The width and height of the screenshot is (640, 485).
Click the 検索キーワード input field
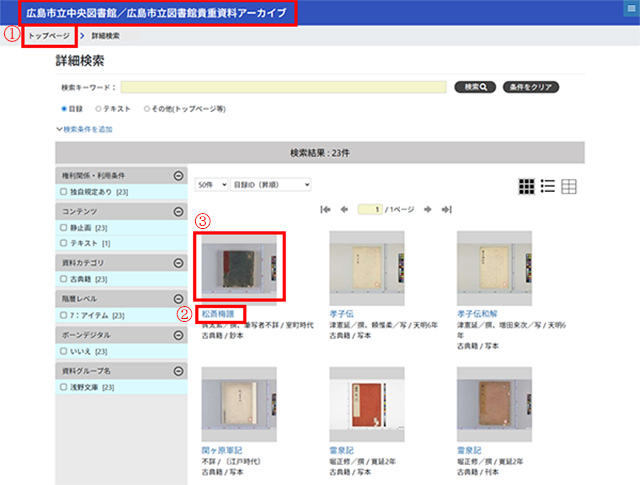(283, 87)
